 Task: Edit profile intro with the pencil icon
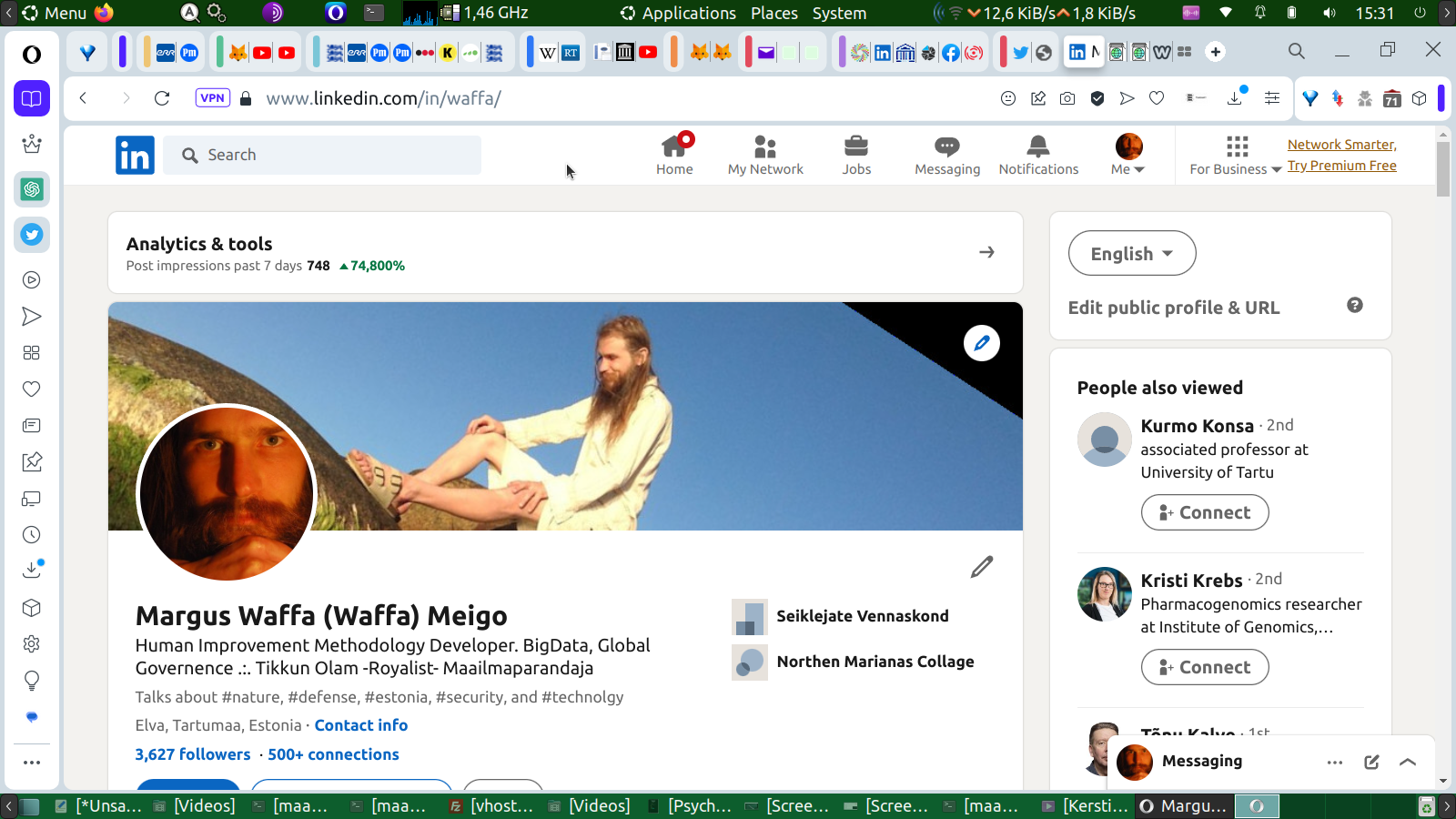click(x=982, y=567)
